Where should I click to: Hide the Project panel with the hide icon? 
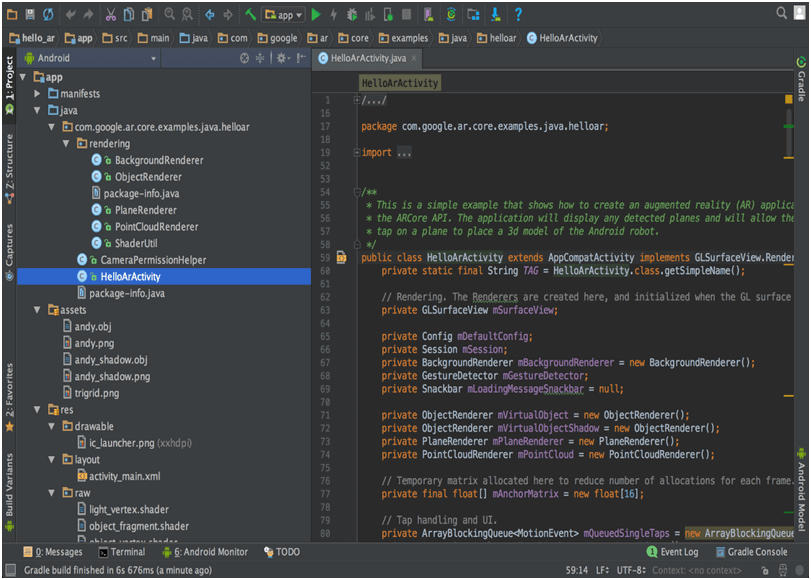click(301, 58)
